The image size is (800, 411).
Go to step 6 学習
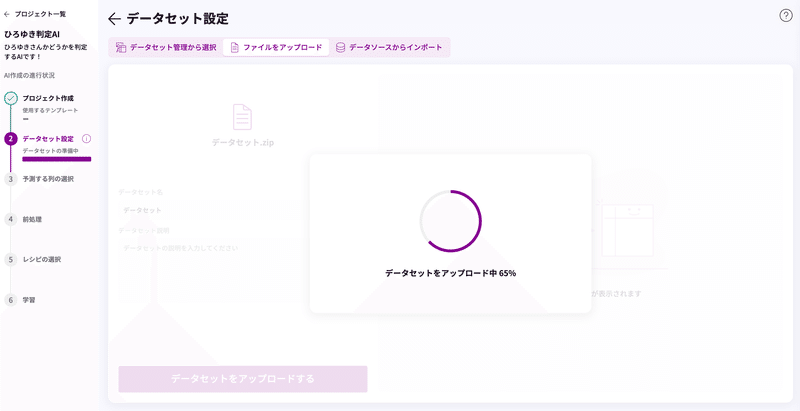click(29, 300)
